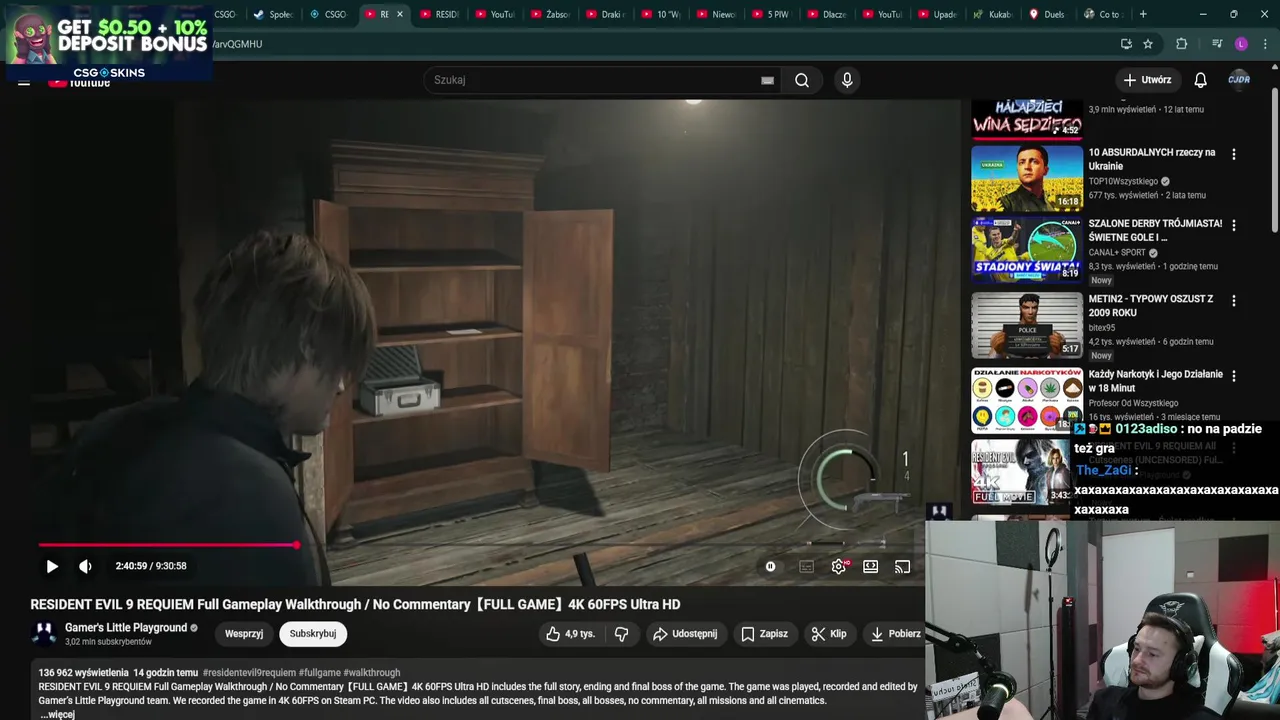Open the video player settings gear
This screenshot has width=1280, height=720.
tap(839, 566)
